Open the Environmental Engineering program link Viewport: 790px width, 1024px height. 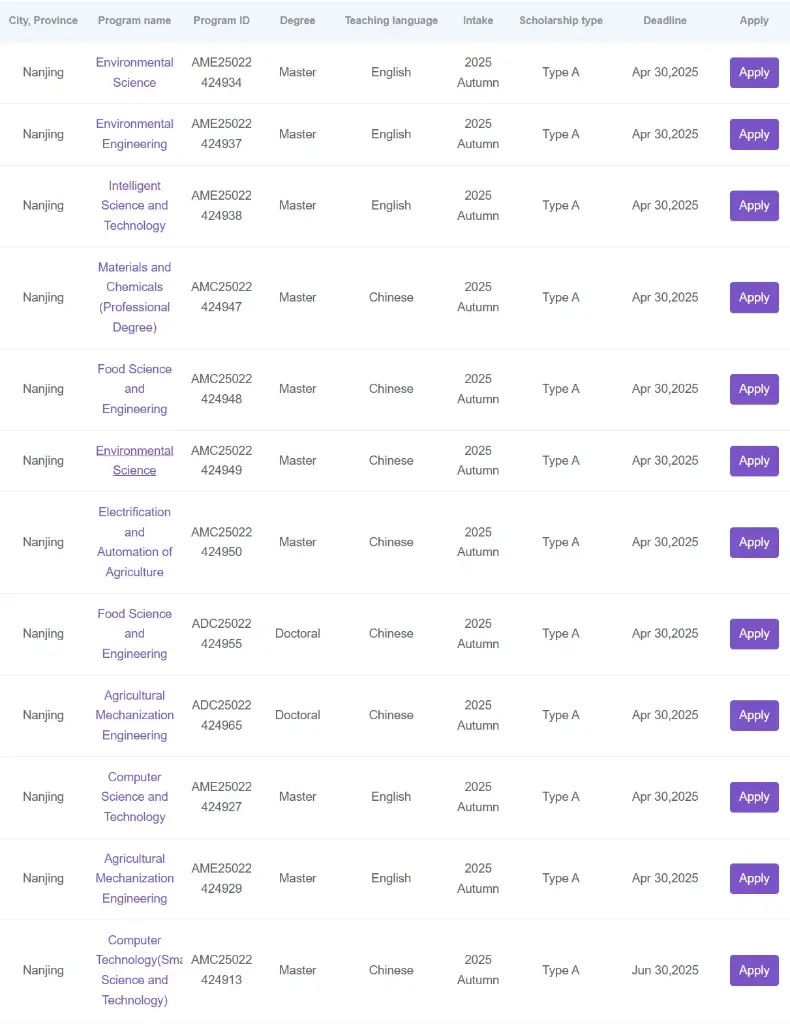[x=134, y=134]
